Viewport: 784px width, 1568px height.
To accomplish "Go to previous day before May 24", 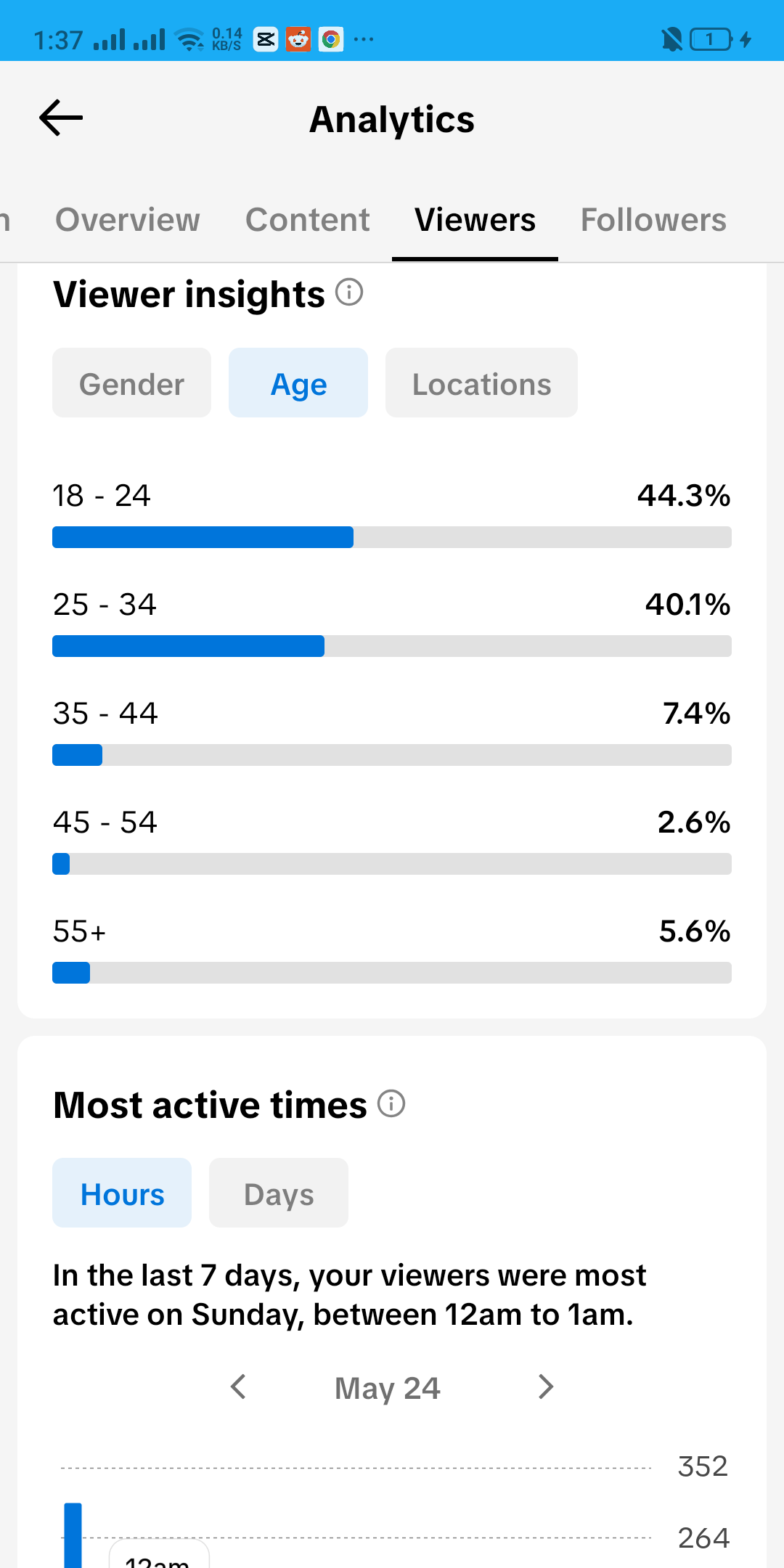I will 238,1387.
